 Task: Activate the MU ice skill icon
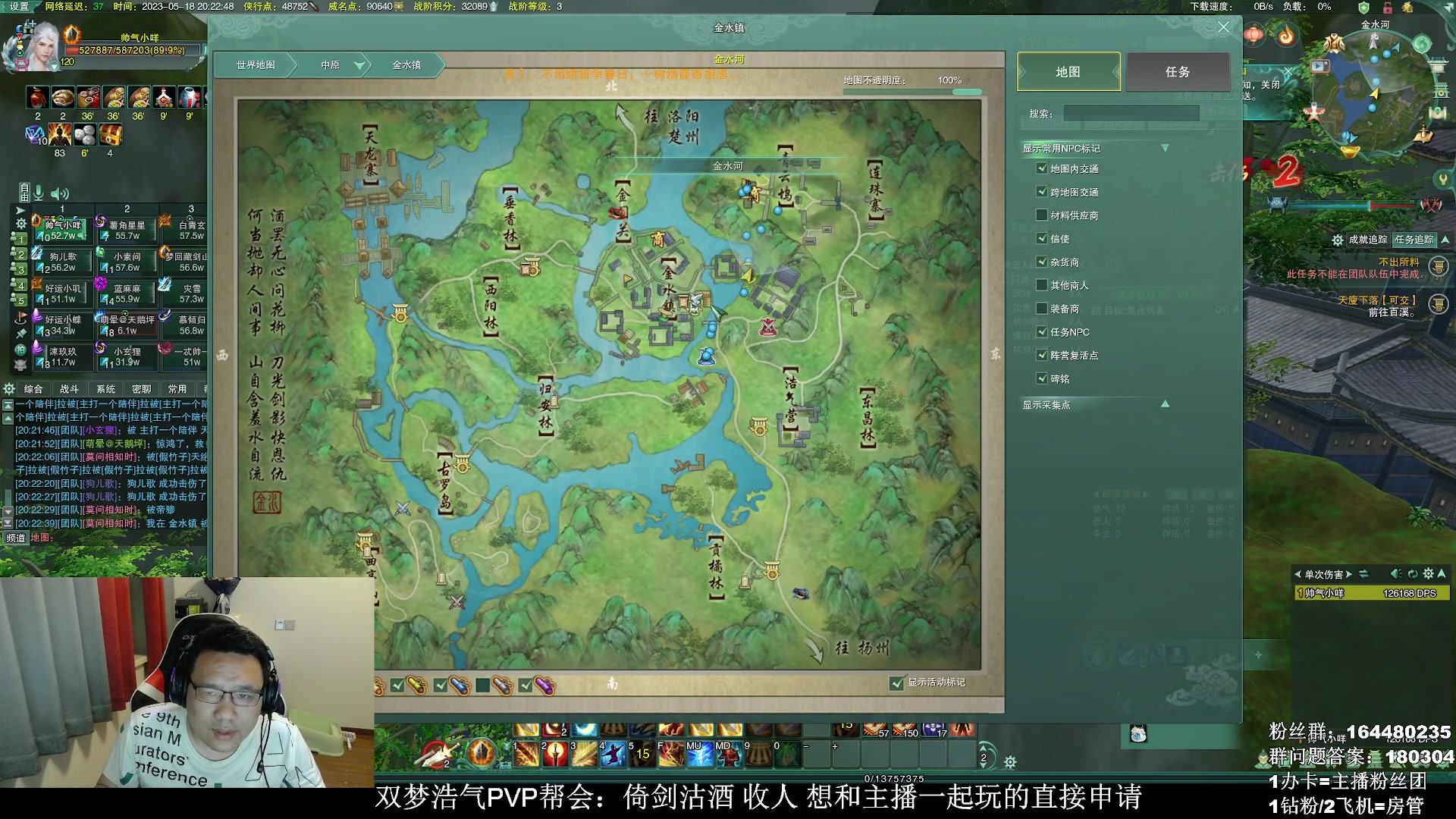click(x=700, y=754)
